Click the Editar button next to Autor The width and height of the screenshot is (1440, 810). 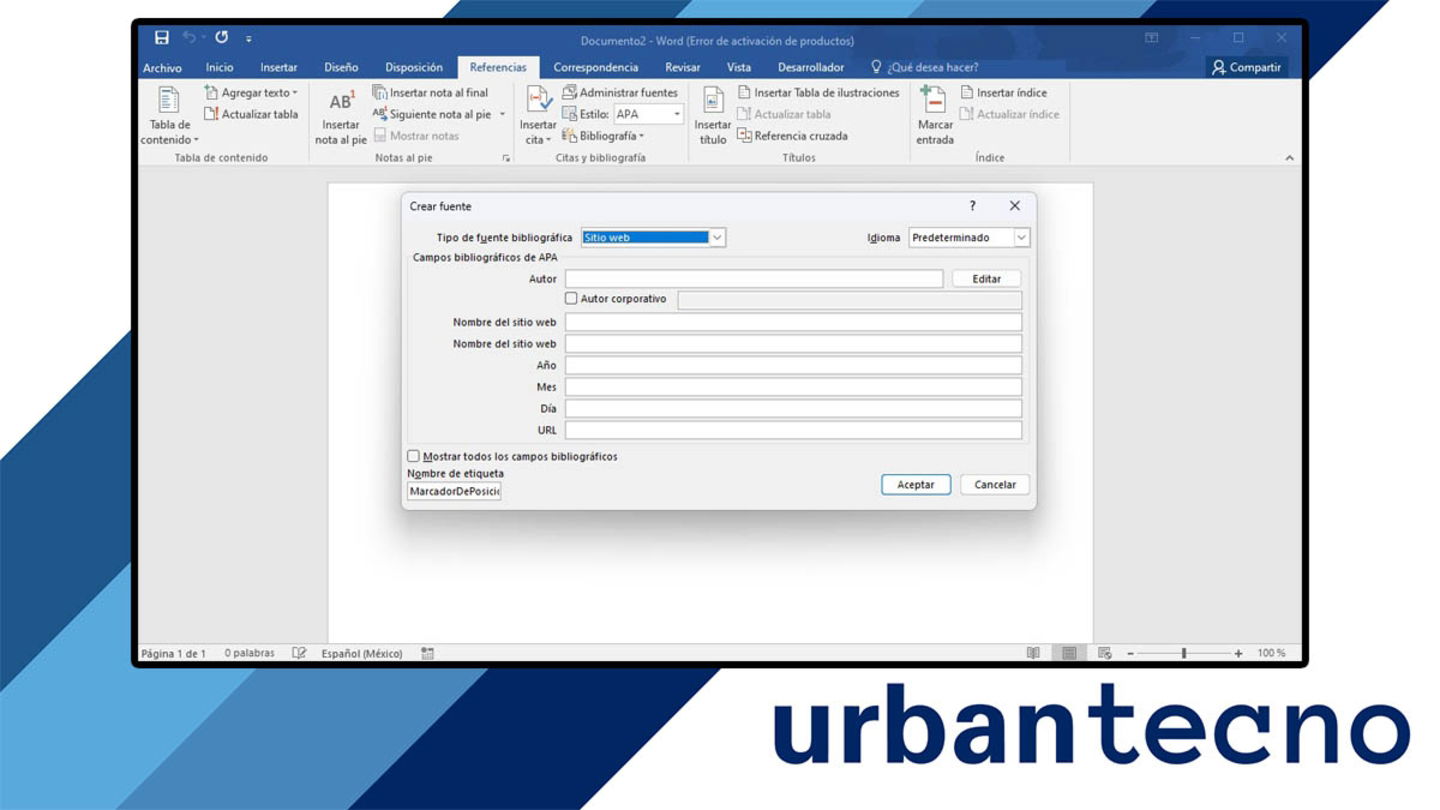(x=986, y=279)
